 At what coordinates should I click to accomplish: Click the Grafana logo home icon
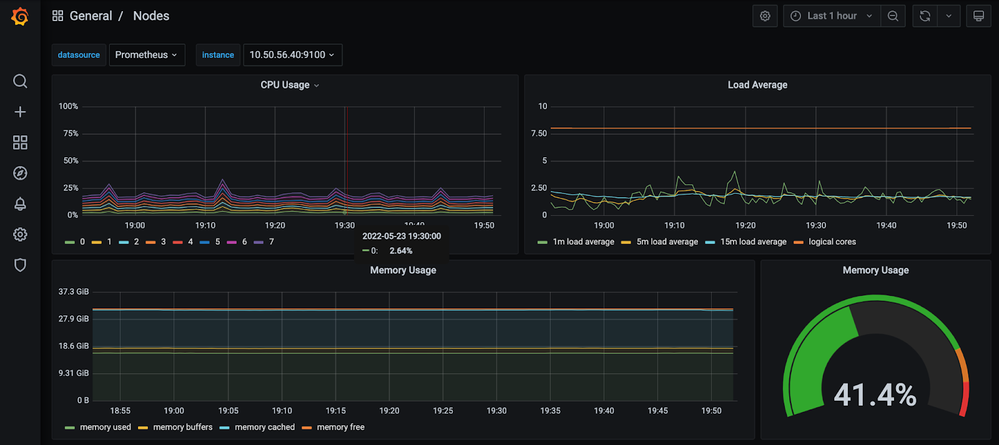pos(20,17)
